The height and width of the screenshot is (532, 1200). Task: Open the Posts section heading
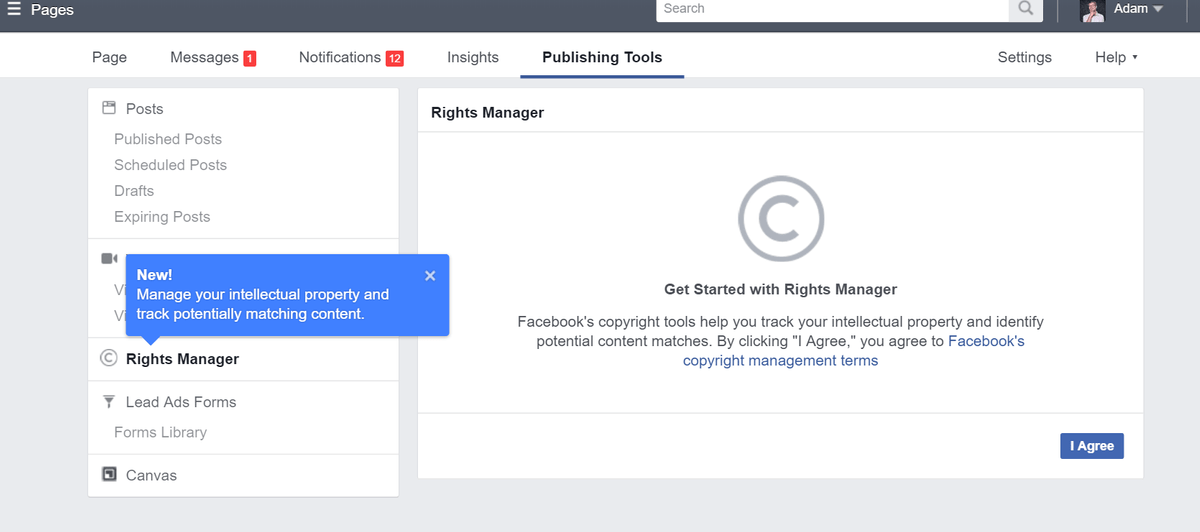tap(144, 109)
